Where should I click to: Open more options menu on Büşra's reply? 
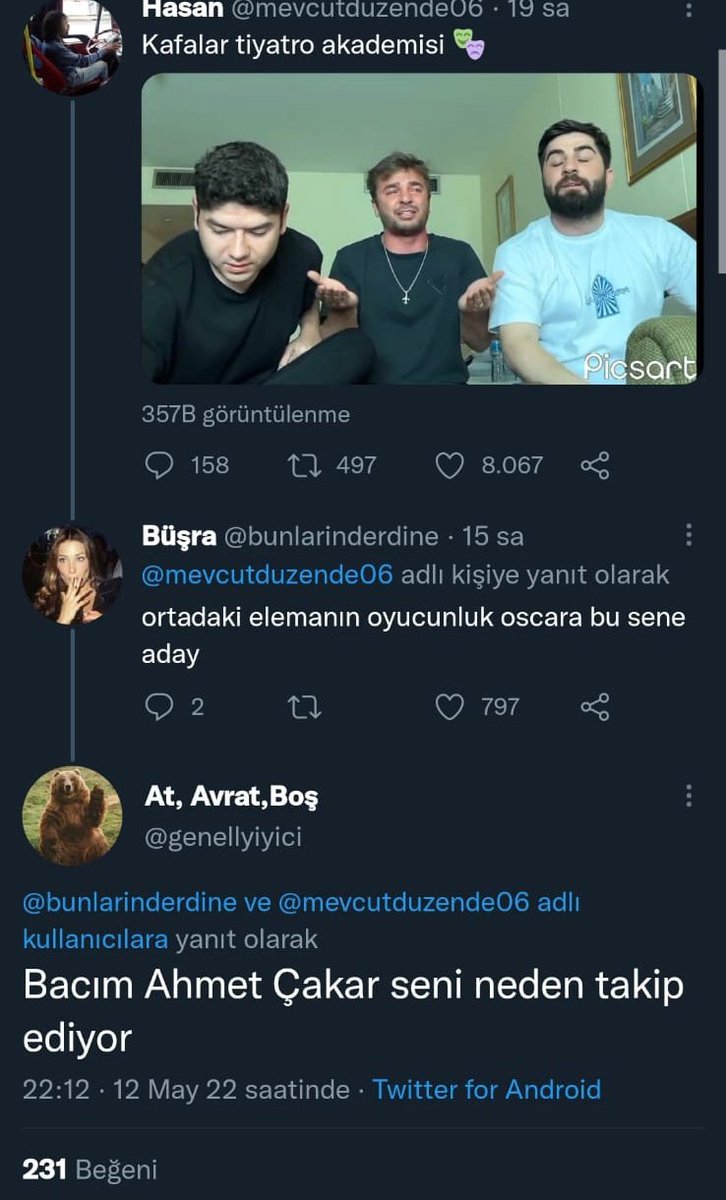pyautogui.click(x=689, y=536)
